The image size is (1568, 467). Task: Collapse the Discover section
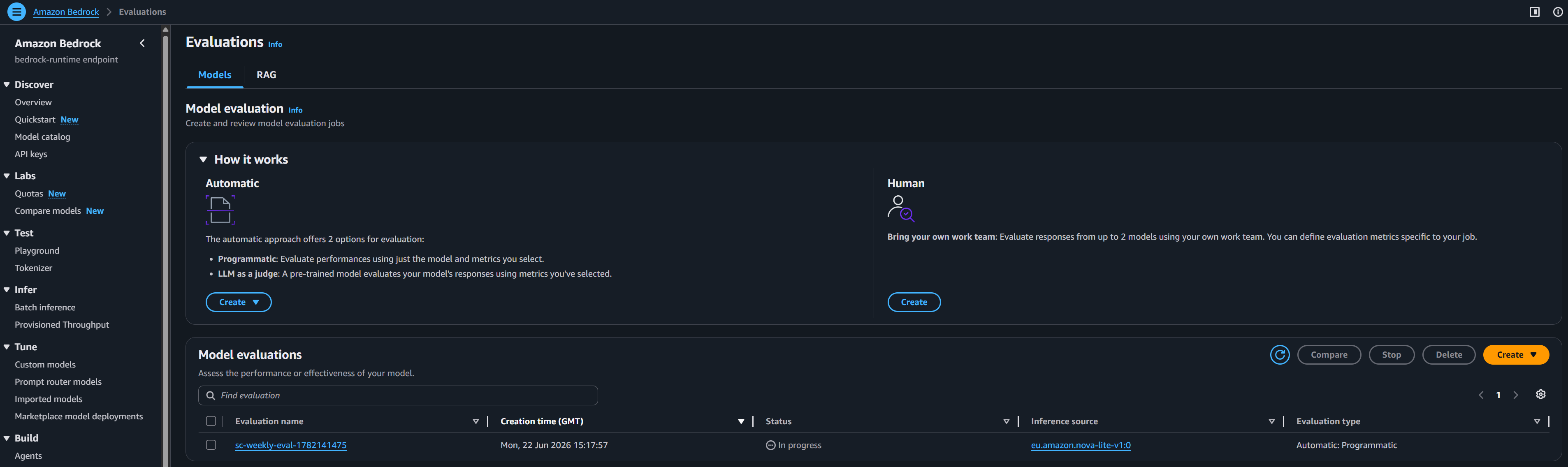[x=7, y=85]
